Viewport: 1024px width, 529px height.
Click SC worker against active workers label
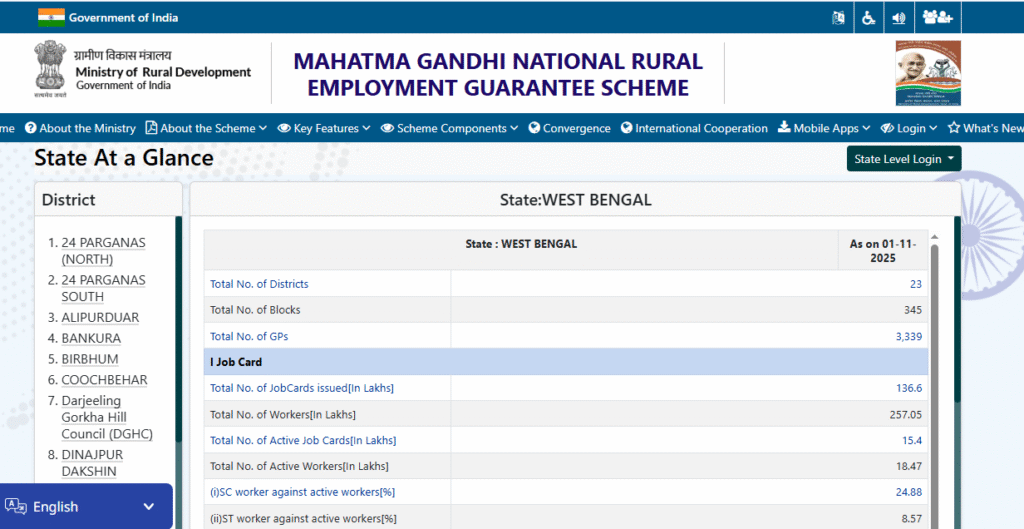coord(302,492)
